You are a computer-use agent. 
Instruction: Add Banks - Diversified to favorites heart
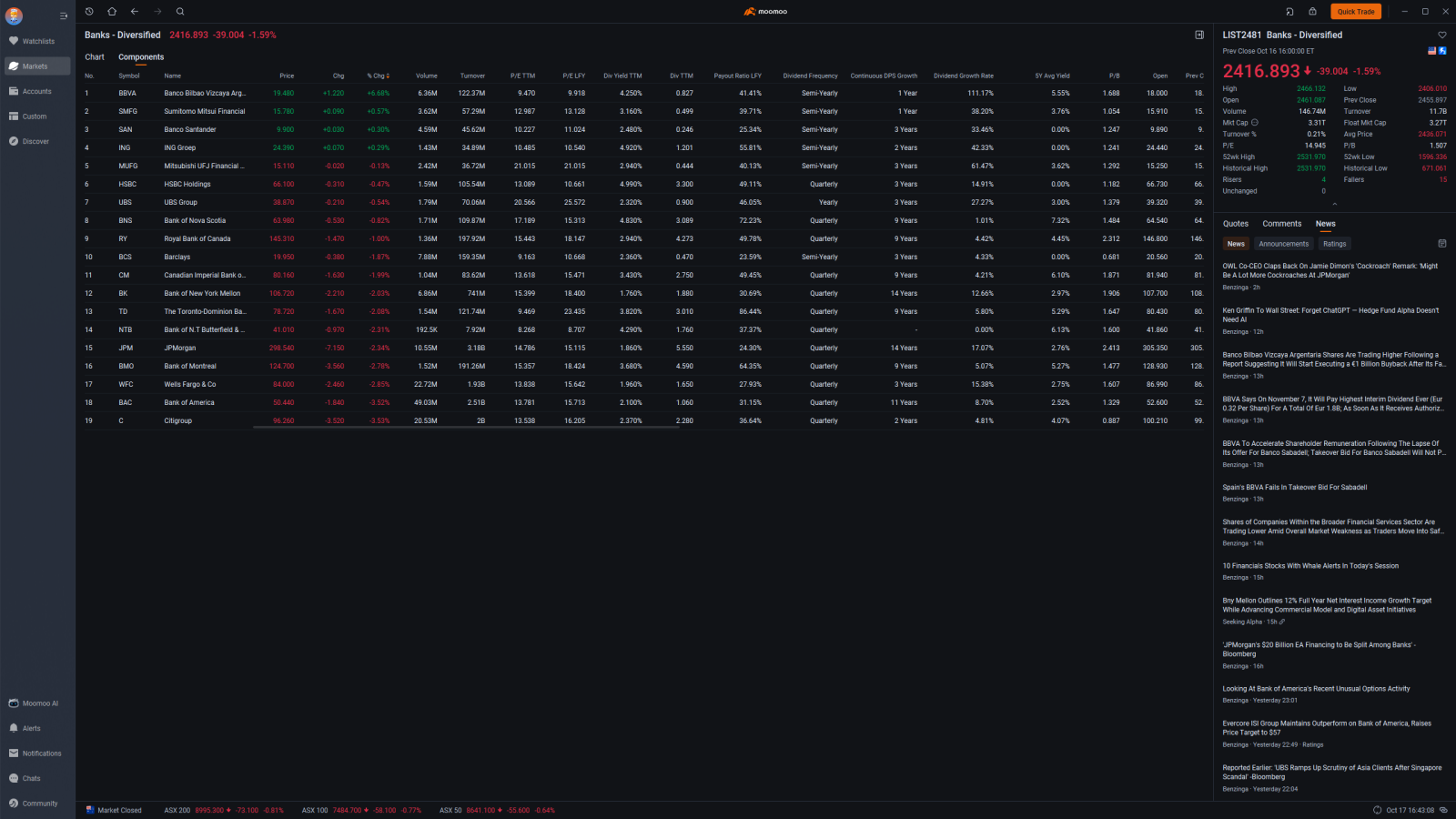click(1441, 35)
